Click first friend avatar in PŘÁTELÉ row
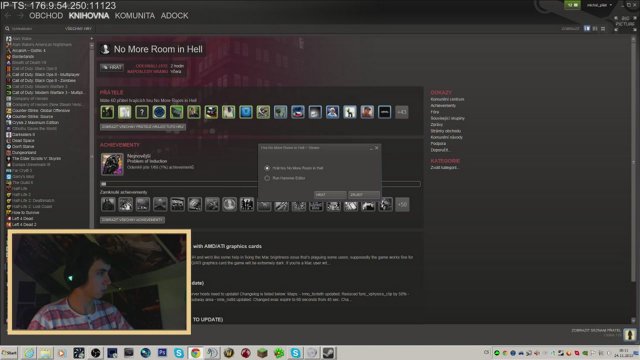 [107, 112]
